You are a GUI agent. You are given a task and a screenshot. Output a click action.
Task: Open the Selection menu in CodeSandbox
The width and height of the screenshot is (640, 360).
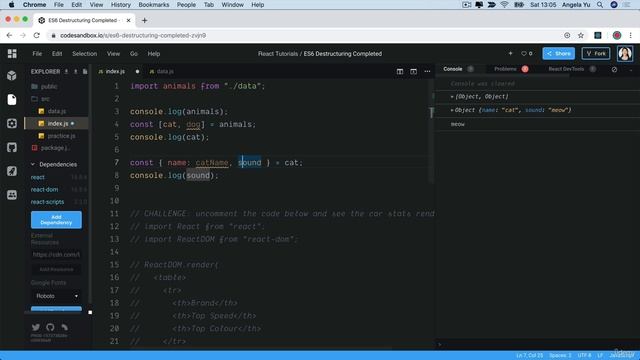(x=84, y=53)
